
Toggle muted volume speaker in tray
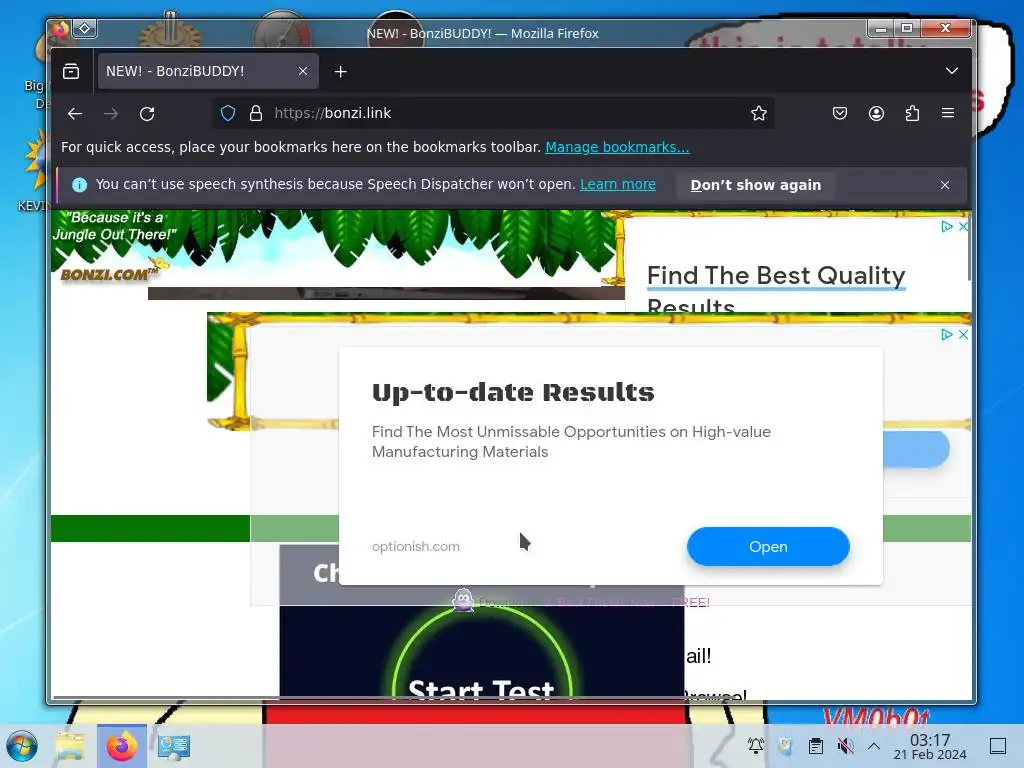coord(846,746)
